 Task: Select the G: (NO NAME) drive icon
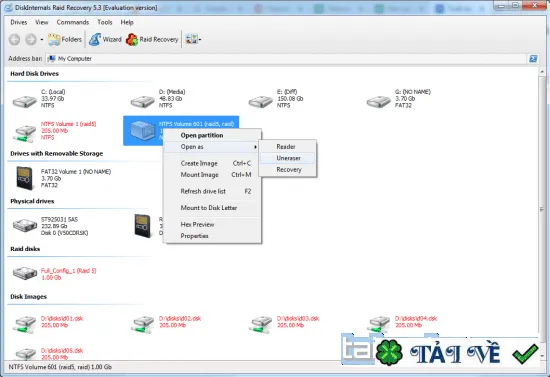(x=378, y=101)
